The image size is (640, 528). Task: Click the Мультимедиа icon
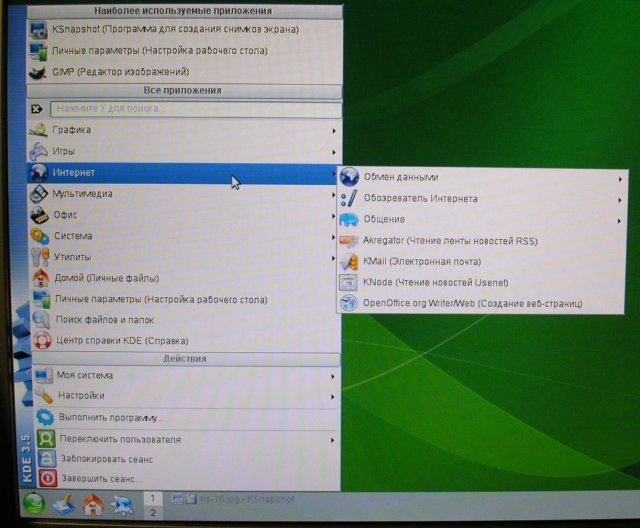point(39,194)
